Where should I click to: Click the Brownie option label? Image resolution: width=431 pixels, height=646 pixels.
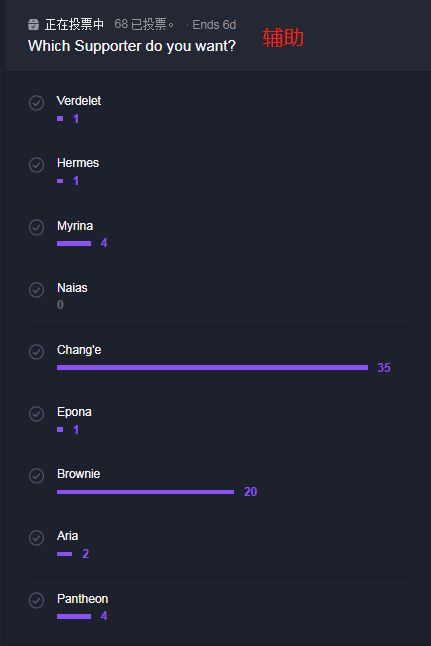79,474
